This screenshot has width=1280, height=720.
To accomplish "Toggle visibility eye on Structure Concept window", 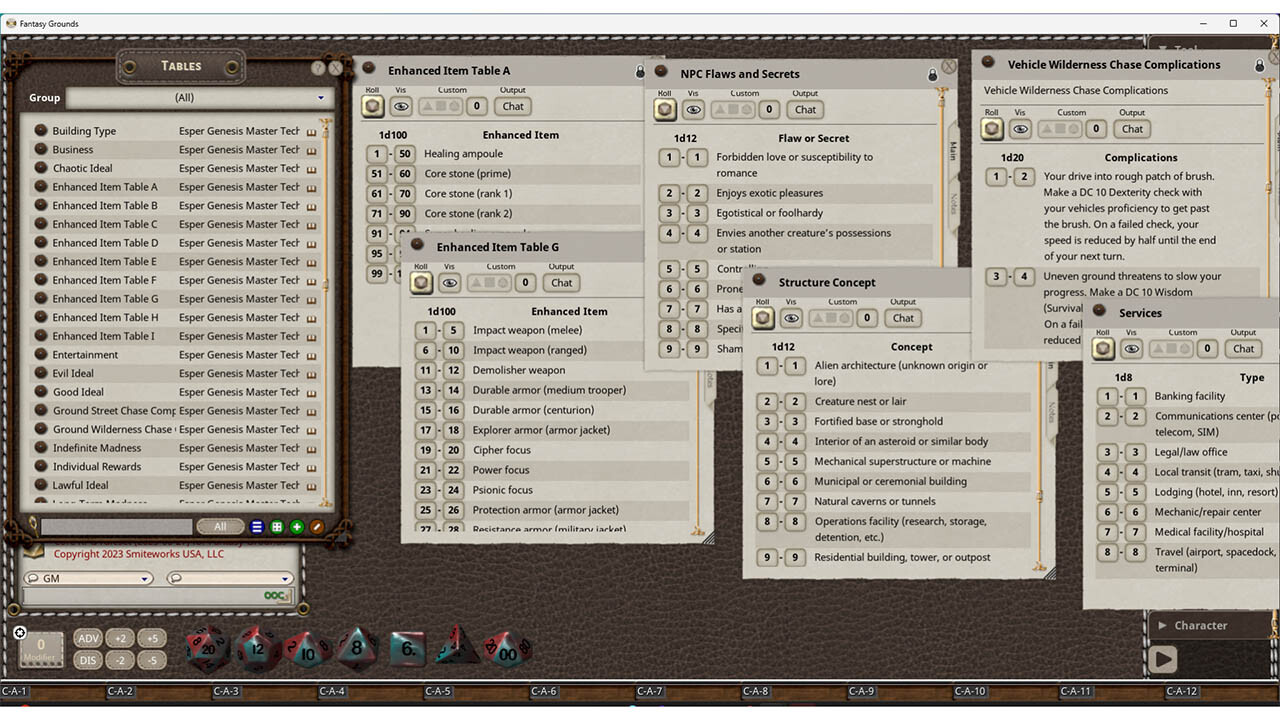I will point(791,317).
